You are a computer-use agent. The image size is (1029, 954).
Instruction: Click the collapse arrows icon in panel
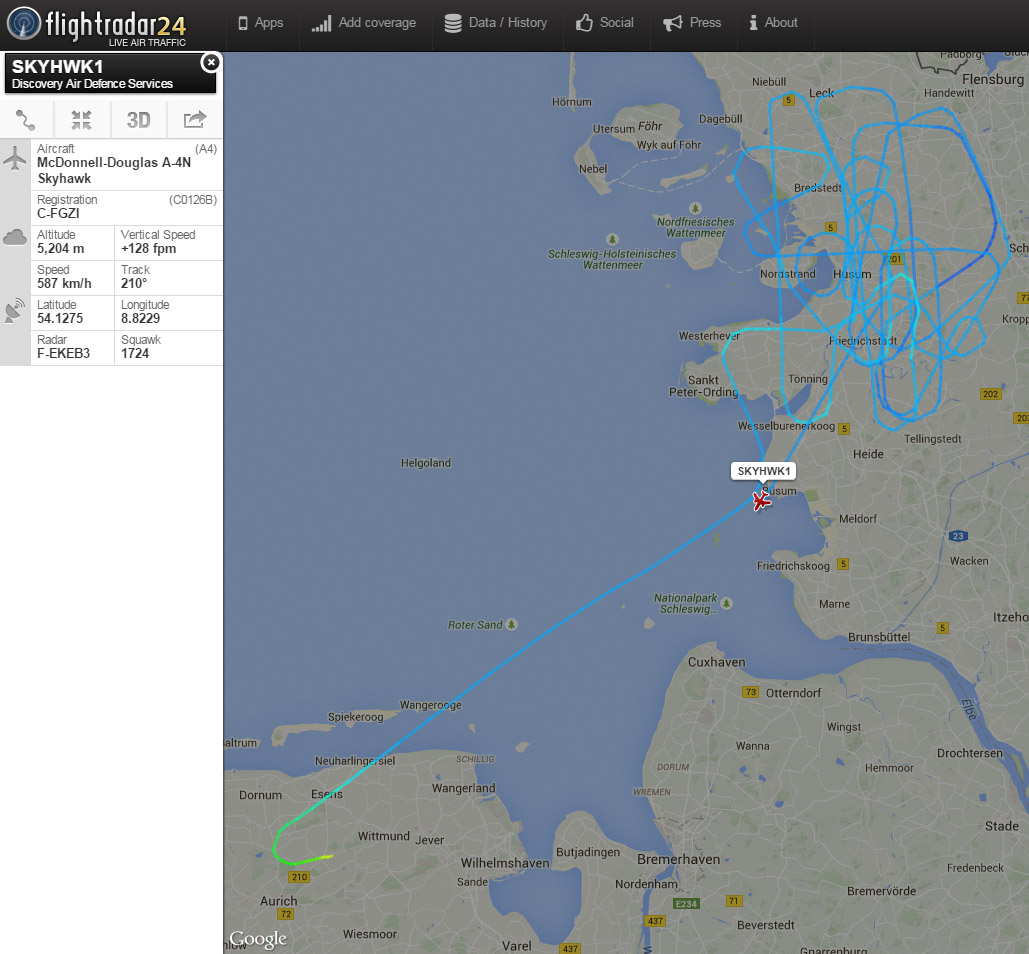pyautogui.click(x=81, y=120)
